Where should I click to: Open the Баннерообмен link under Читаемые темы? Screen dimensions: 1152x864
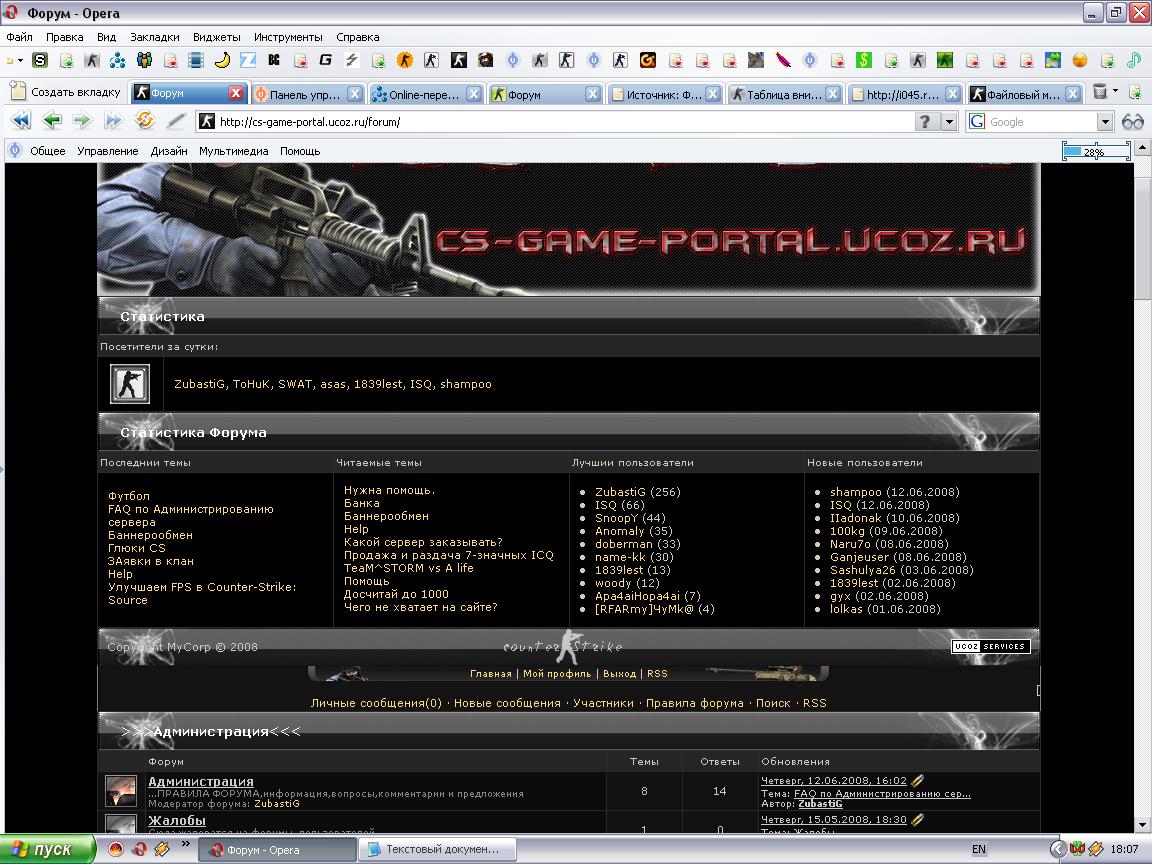click(386, 516)
